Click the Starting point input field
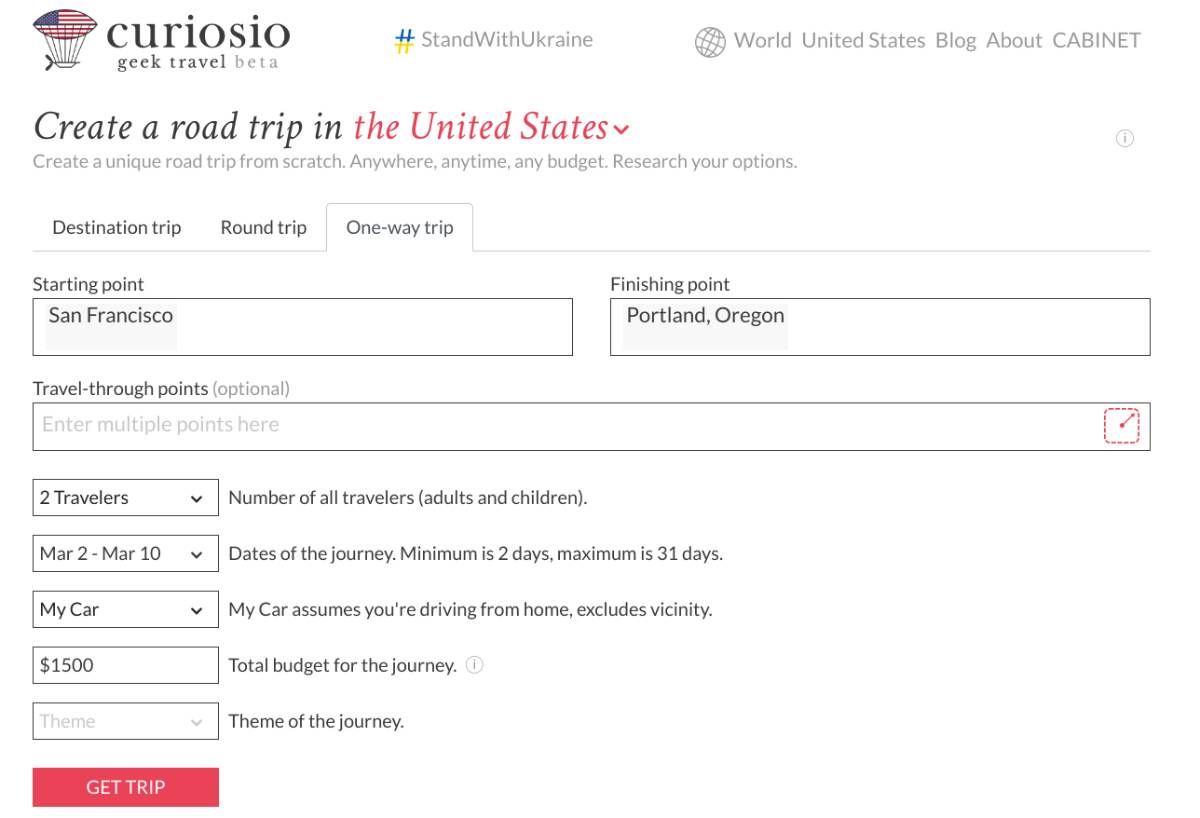The width and height of the screenshot is (1200, 818). coord(302,327)
